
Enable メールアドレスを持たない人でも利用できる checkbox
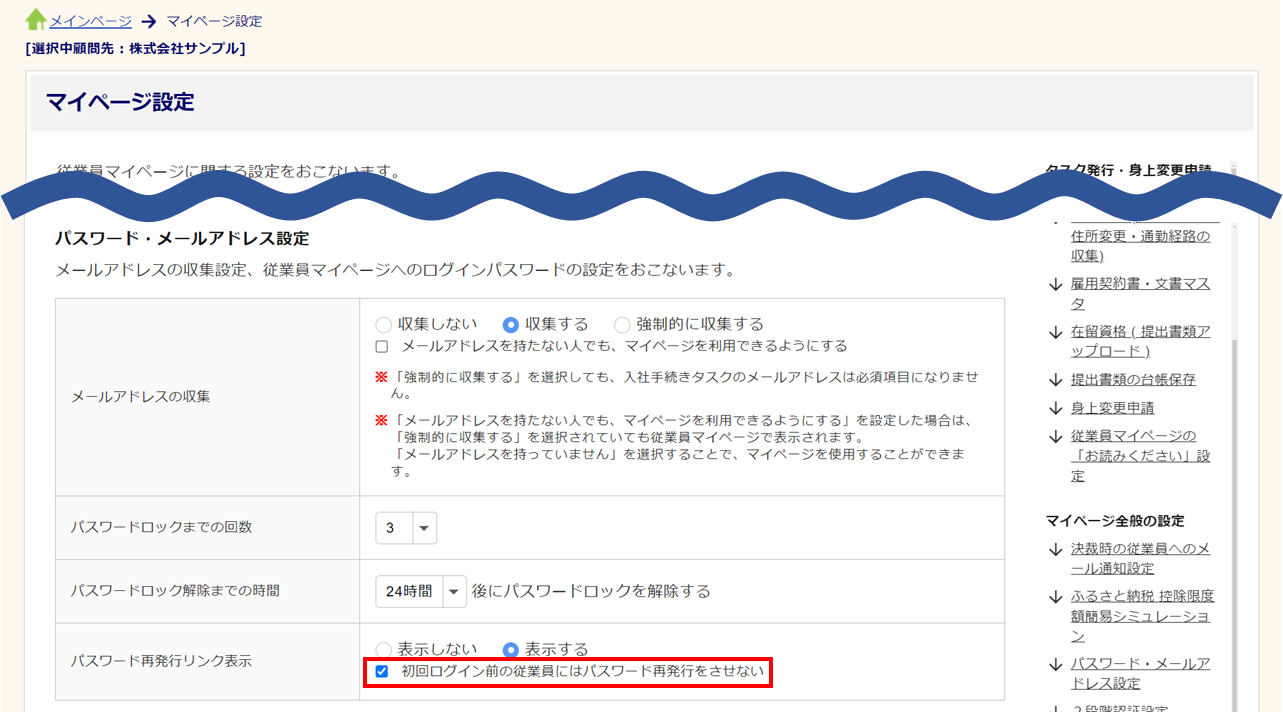tap(382, 347)
